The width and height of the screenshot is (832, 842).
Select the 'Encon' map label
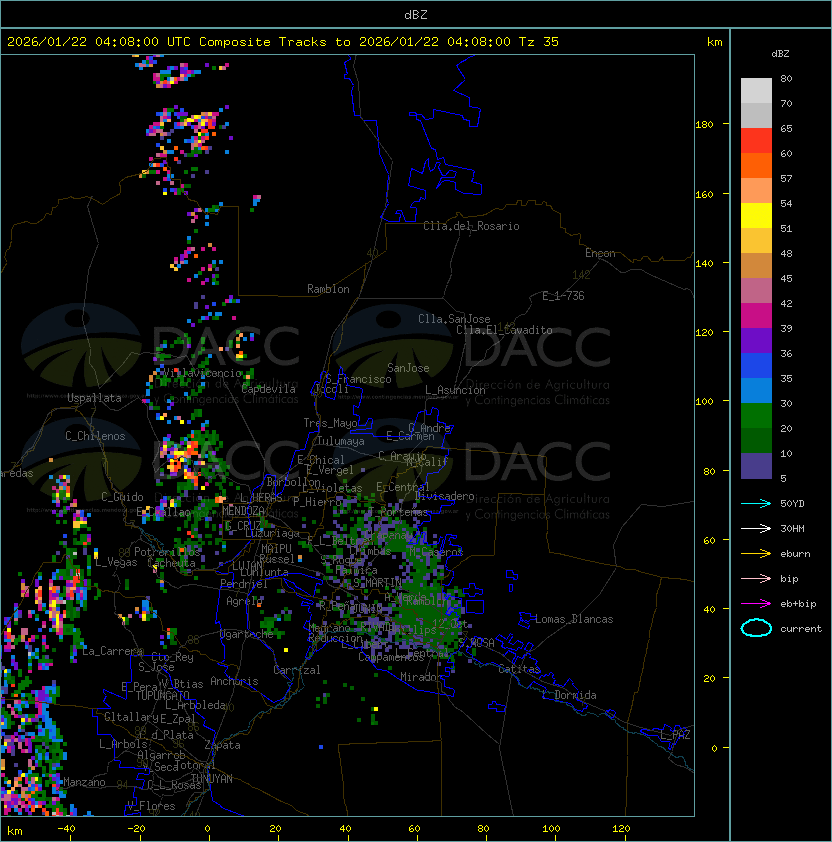[600, 253]
